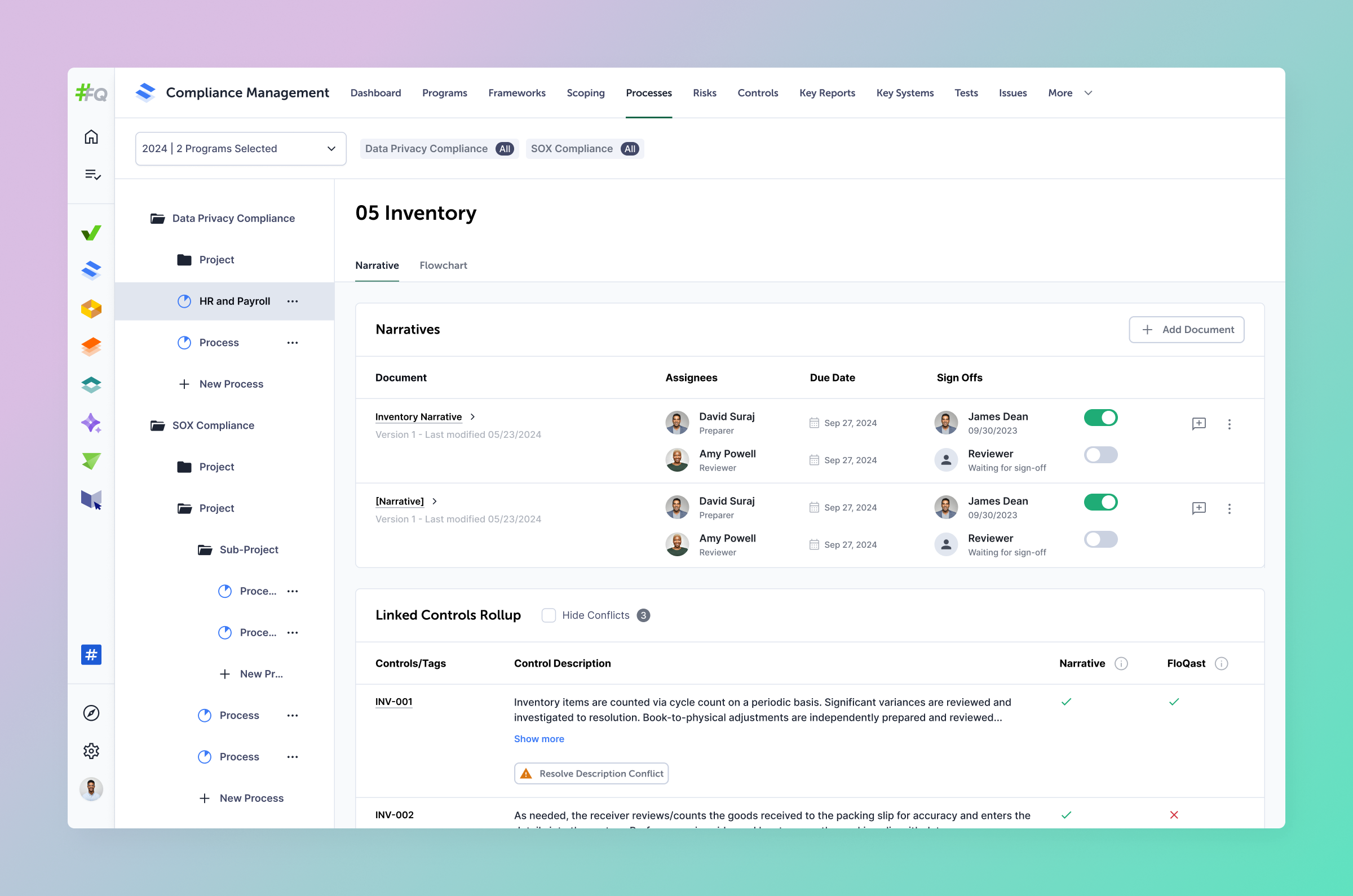Screen dimensions: 1353x896
Task: Open the checklist icon in sidebar
Action: coord(92,174)
